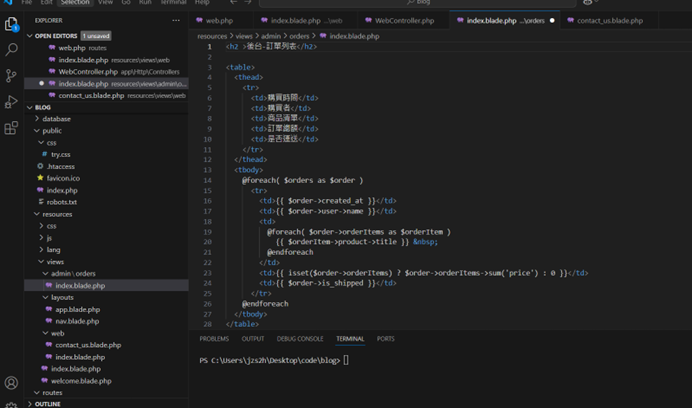
Task: Click the admin breadcrumb segment
Action: 271,36
